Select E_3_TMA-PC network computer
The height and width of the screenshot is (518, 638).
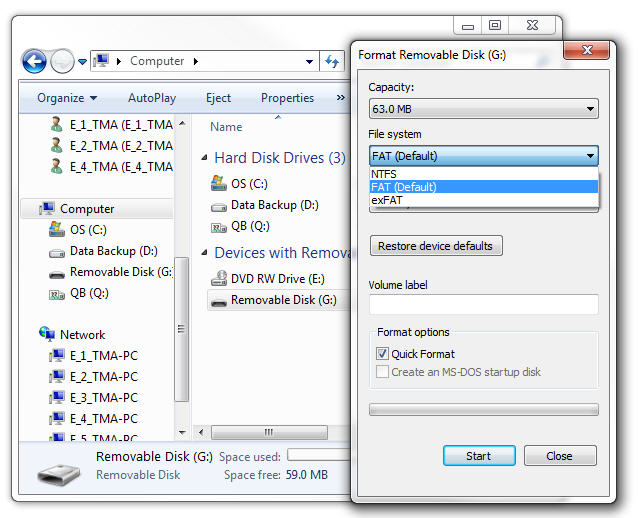click(93, 398)
